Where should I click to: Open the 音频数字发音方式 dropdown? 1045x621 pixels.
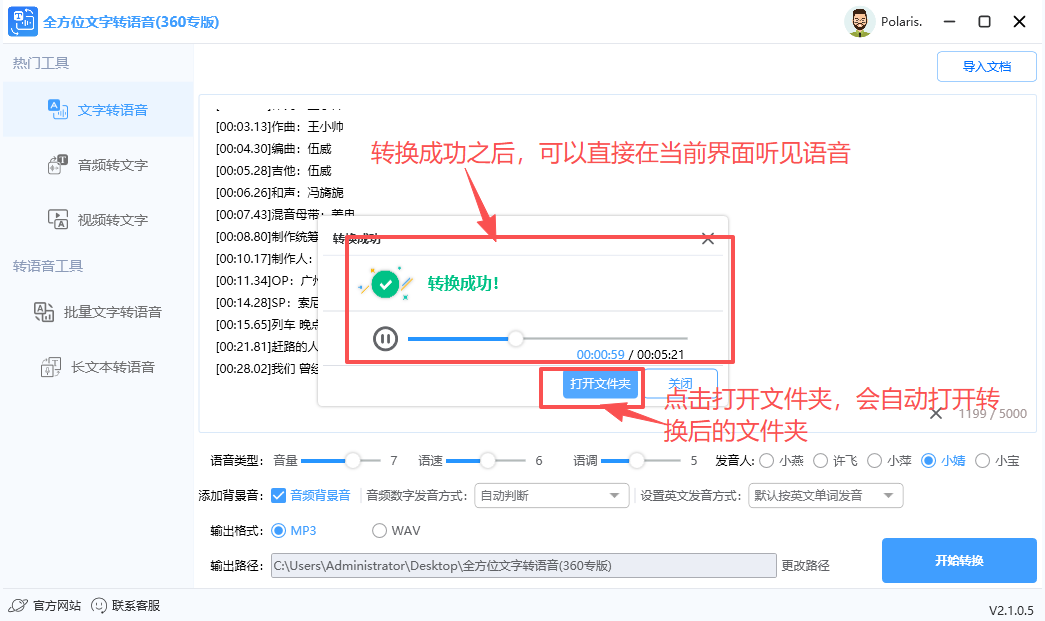(x=551, y=495)
